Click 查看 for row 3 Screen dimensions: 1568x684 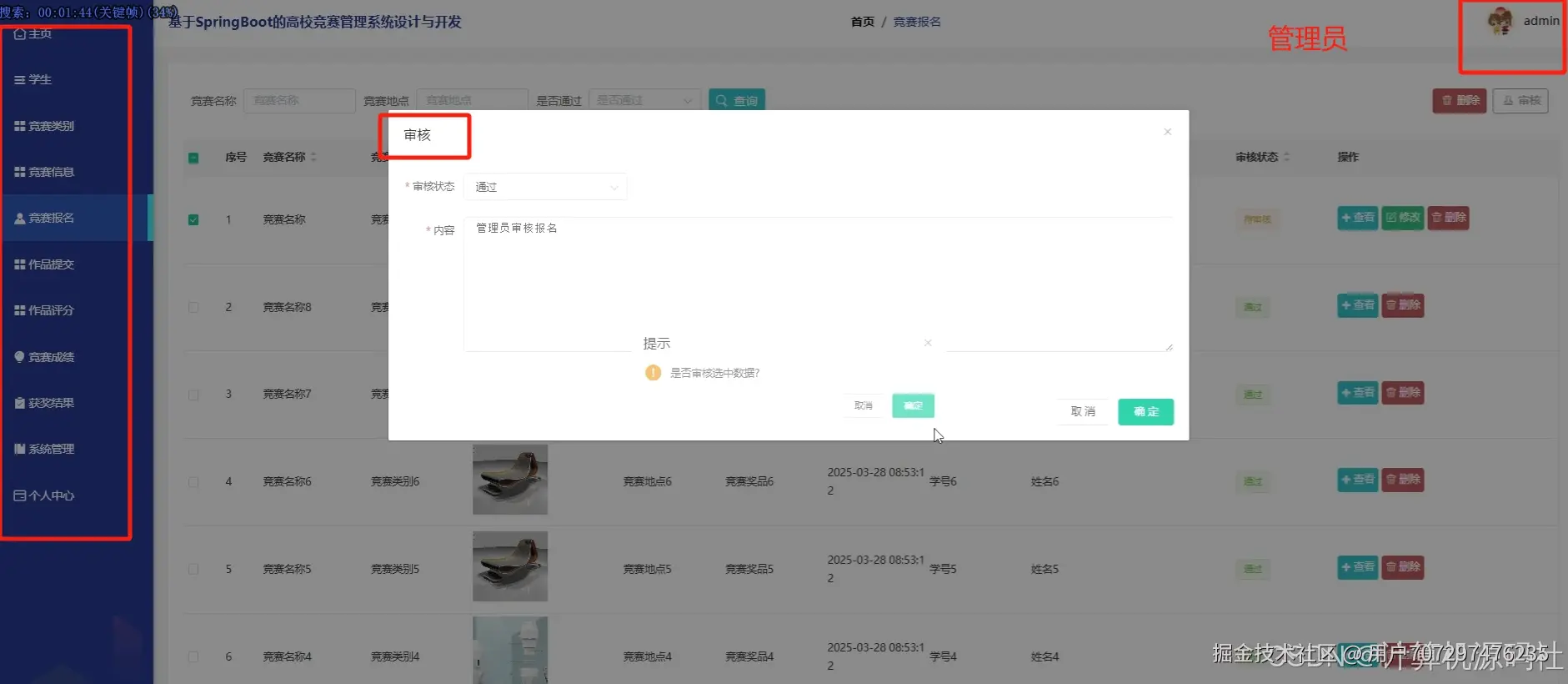tap(1357, 393)
